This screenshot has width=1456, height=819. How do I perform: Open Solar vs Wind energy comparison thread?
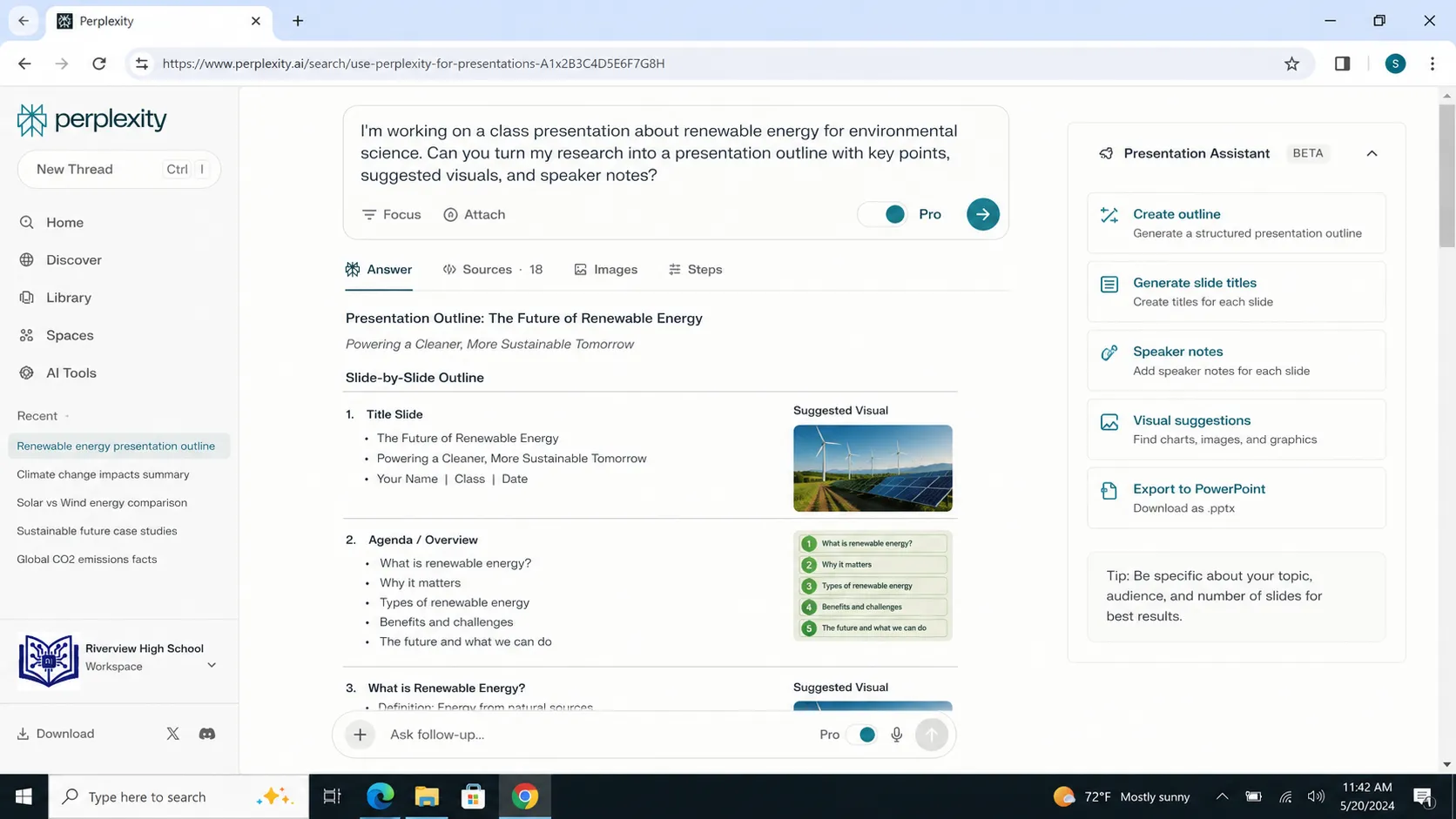[x=102, y=502]
